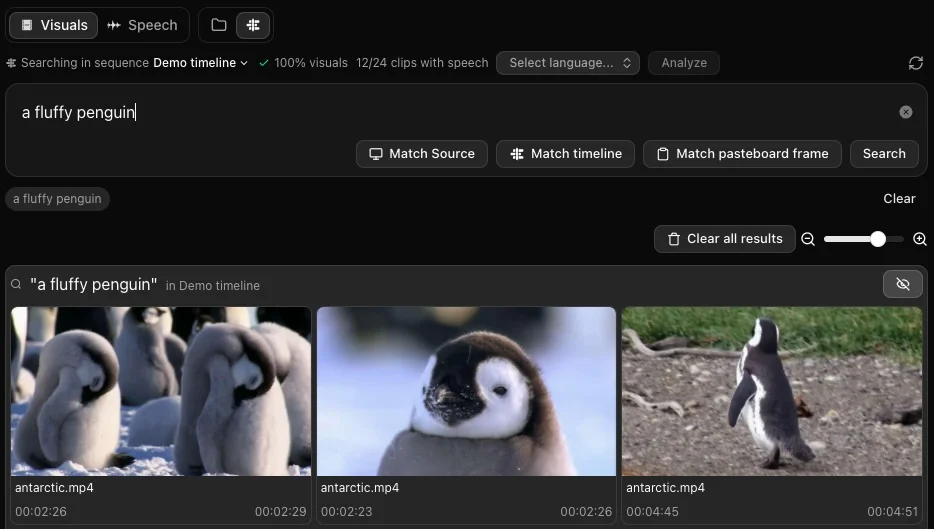The height and width of the screenshot is (529, 934).
Task: Click the Clear all results button
Action: (724, 239)
